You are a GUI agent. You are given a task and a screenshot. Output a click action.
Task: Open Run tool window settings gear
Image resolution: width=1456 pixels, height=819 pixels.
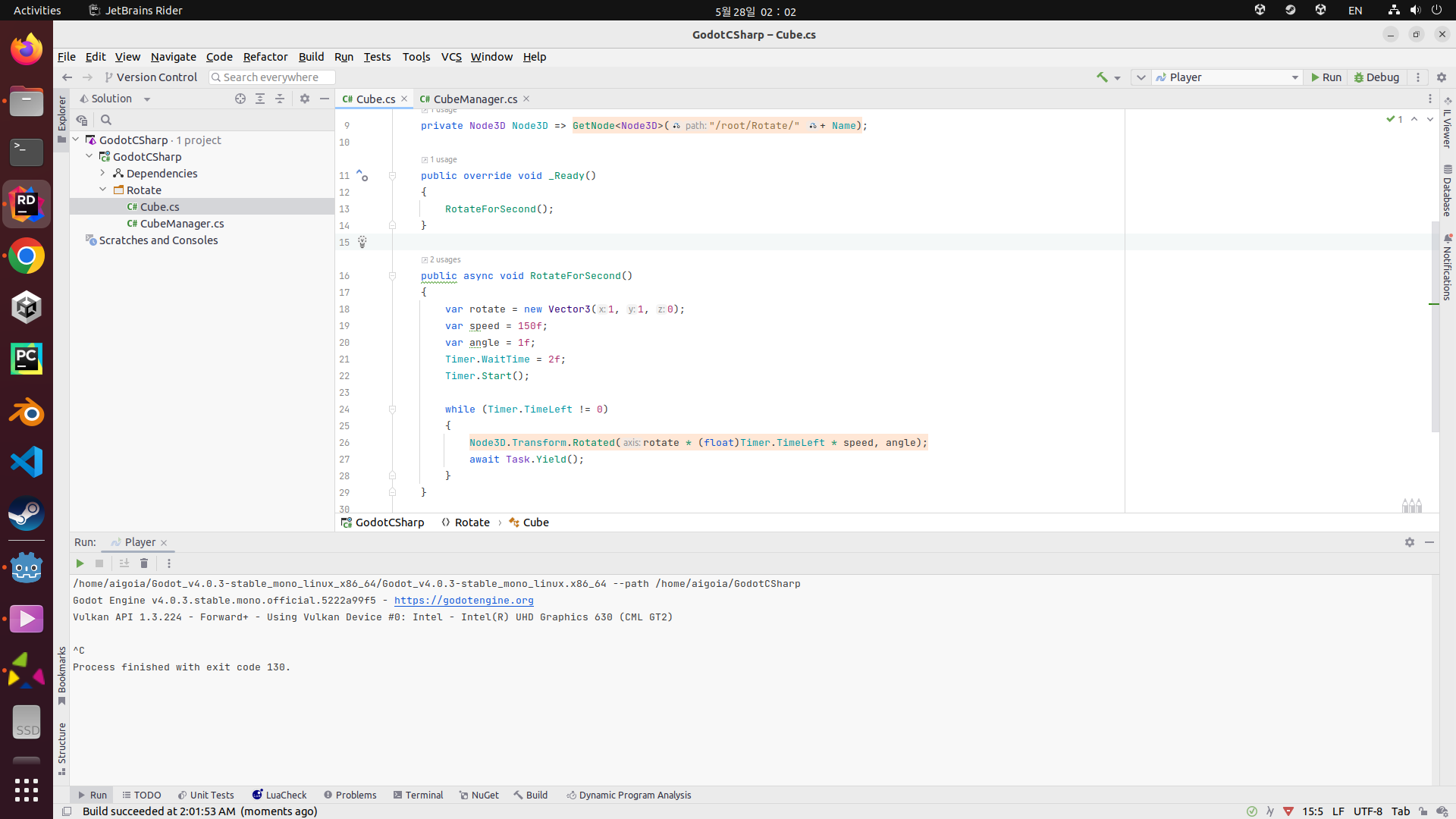[x=1410, y=542]
